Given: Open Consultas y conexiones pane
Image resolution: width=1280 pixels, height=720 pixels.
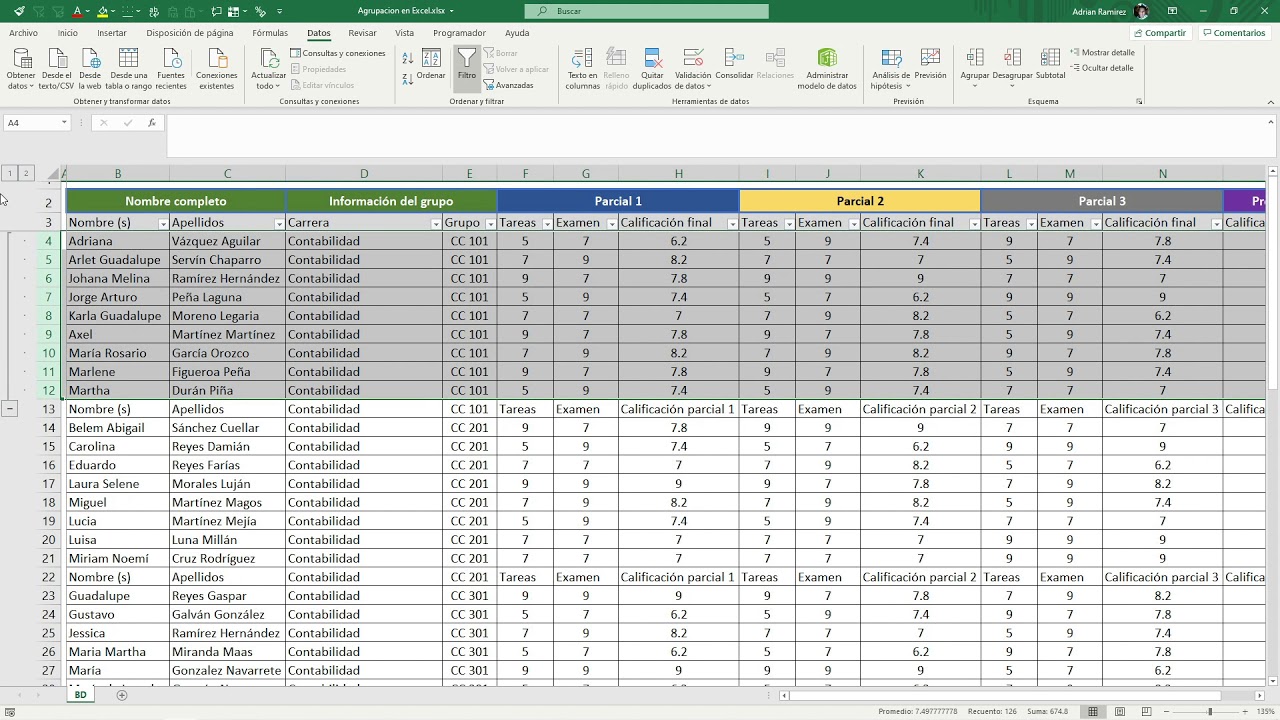Looking at the screenshot, I should coord(338,53).
